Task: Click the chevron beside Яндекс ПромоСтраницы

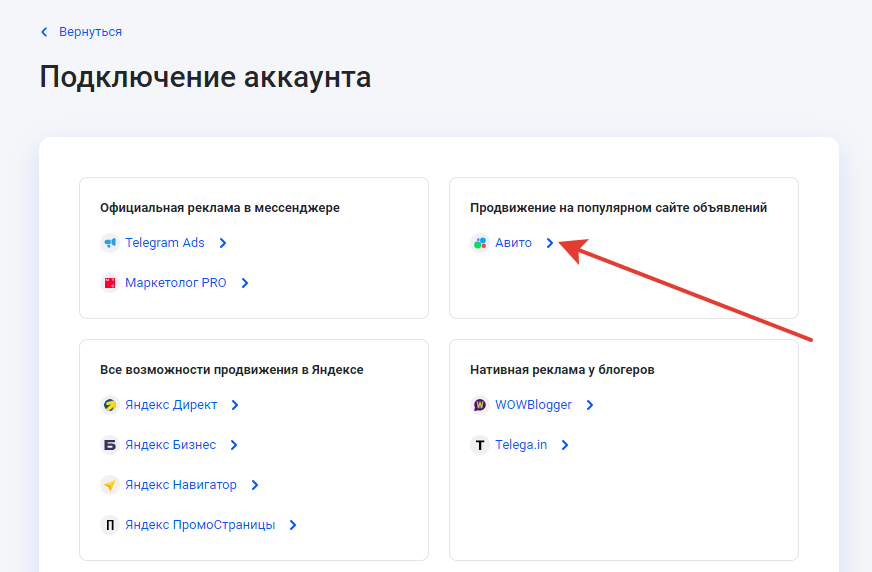Action: click(293, 525)
